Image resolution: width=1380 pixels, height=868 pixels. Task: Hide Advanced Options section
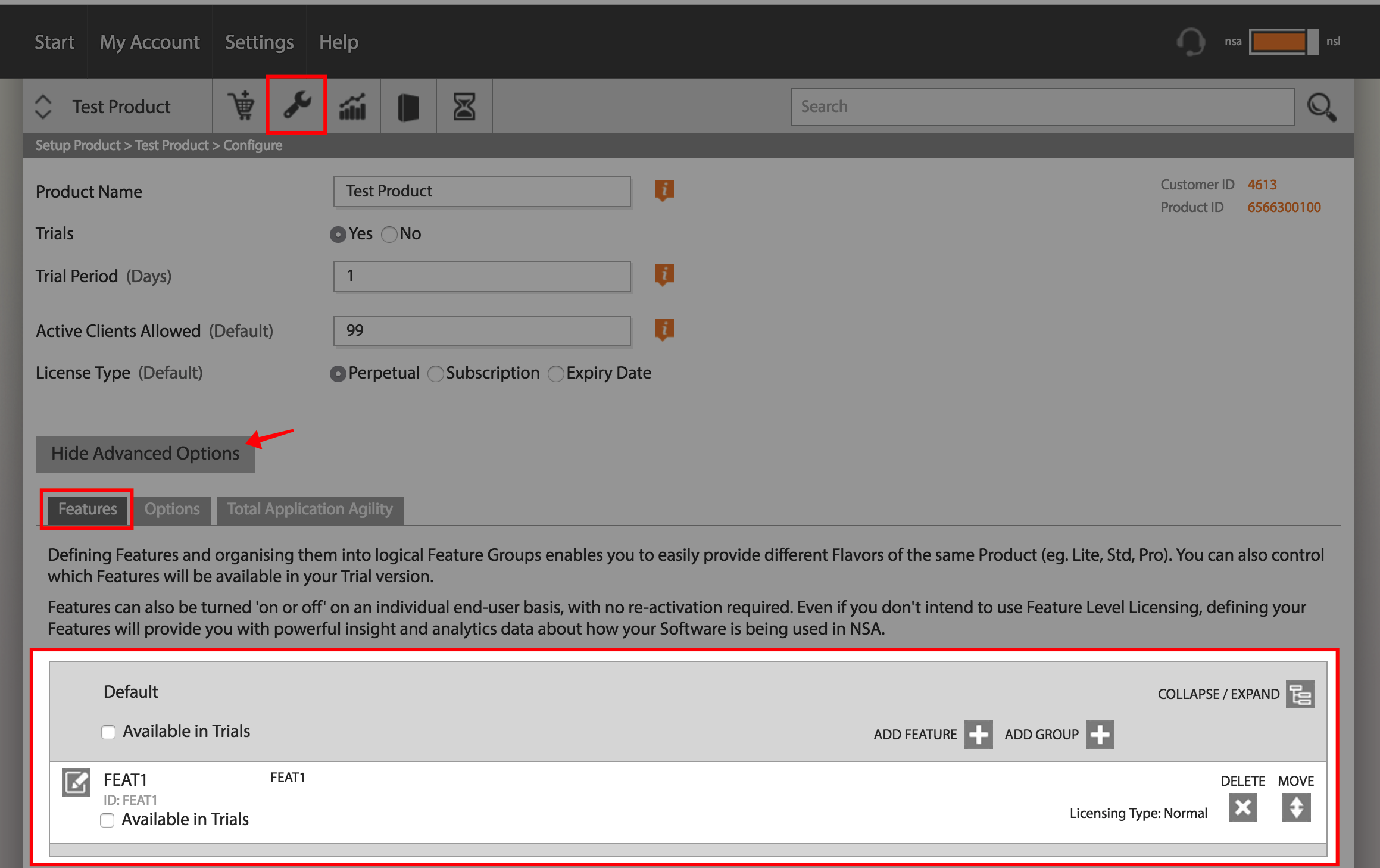tap(145, 454)
